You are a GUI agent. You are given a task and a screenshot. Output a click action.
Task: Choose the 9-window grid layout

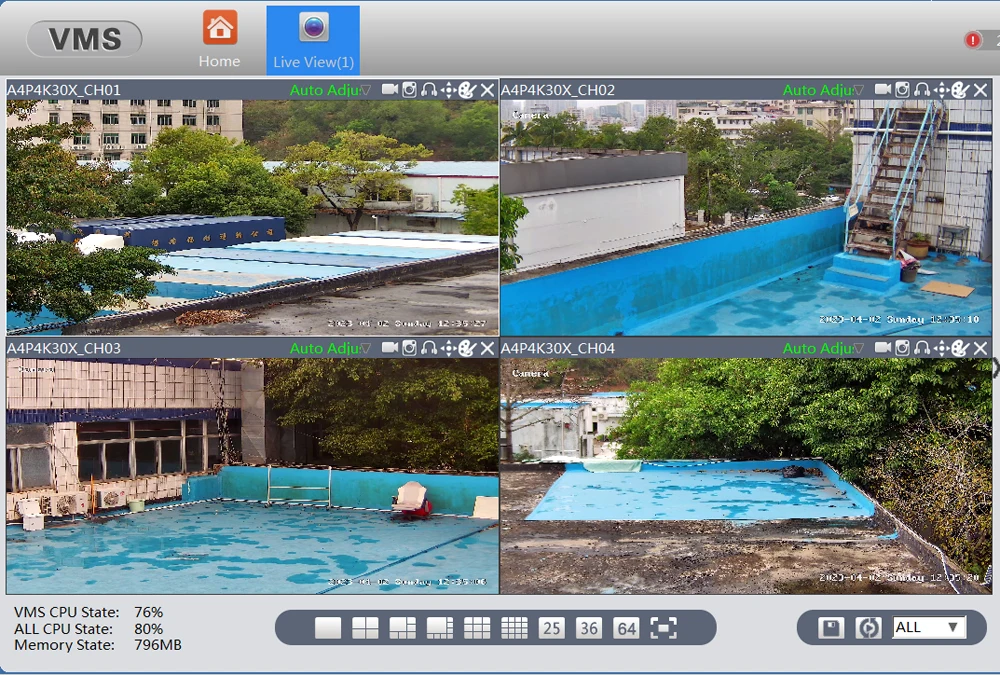click(x=477, y=628)
